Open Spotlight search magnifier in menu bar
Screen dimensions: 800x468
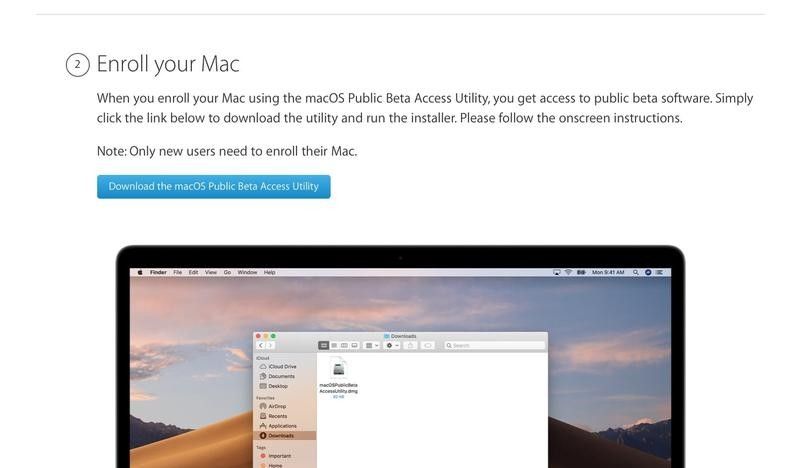pyautogui.click(x=636, y=273)
